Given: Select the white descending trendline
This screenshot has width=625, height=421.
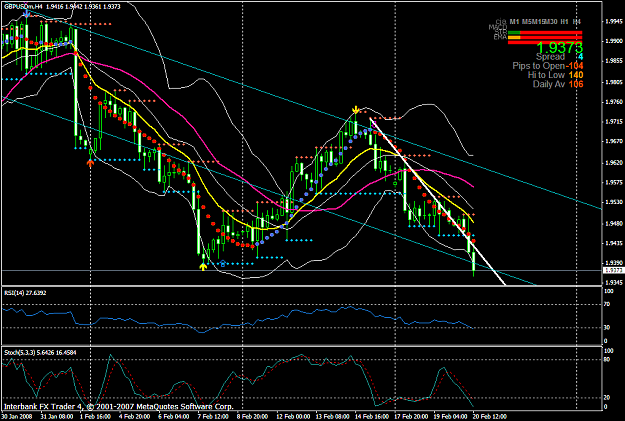Looking at the screenshot, I should click(438, 203).
